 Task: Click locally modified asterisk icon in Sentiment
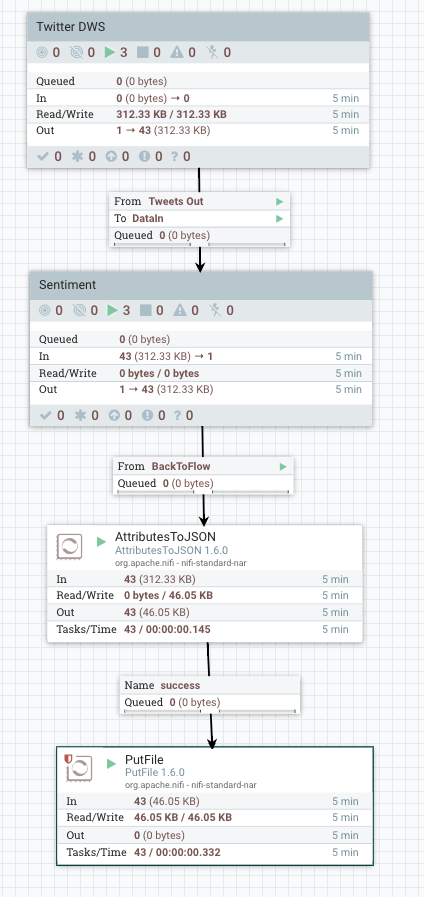[x=80, y=415]
